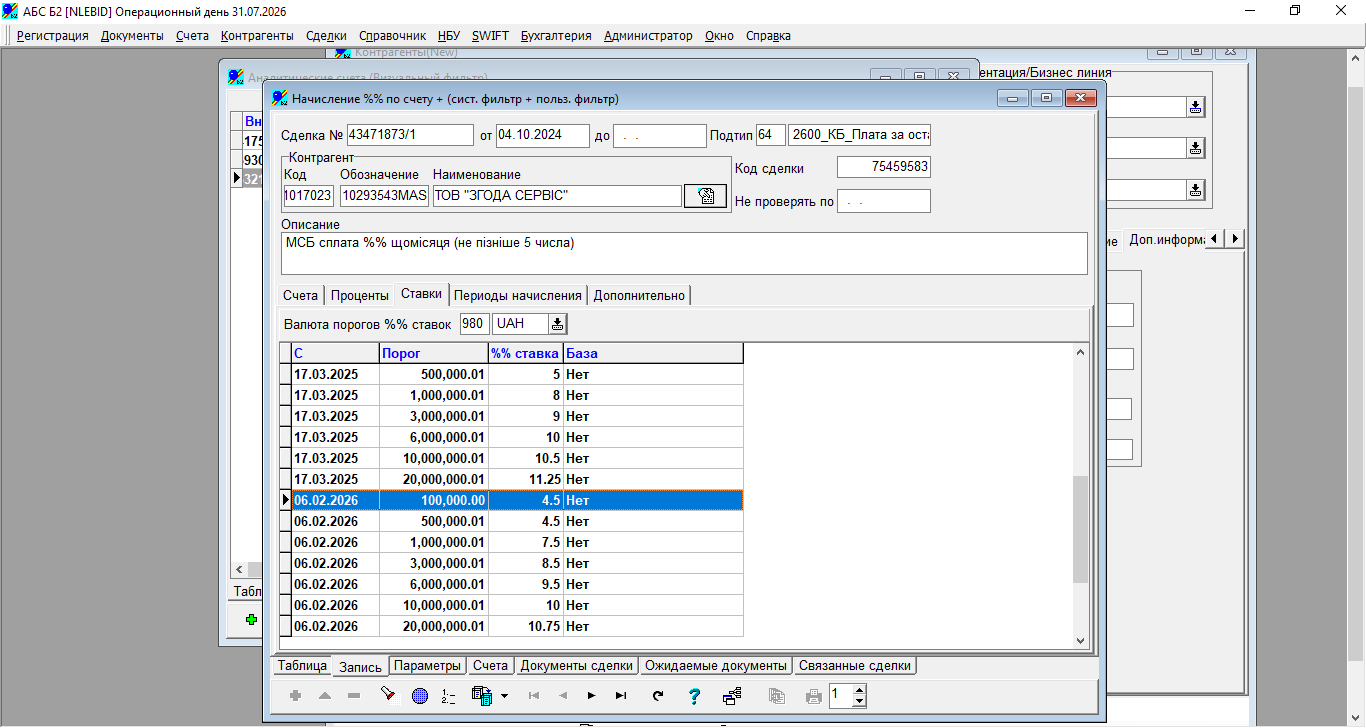The image size is (1366, 728).
Task: Click the copy-documents toolbar icon
Action: (x=481, y=696)
